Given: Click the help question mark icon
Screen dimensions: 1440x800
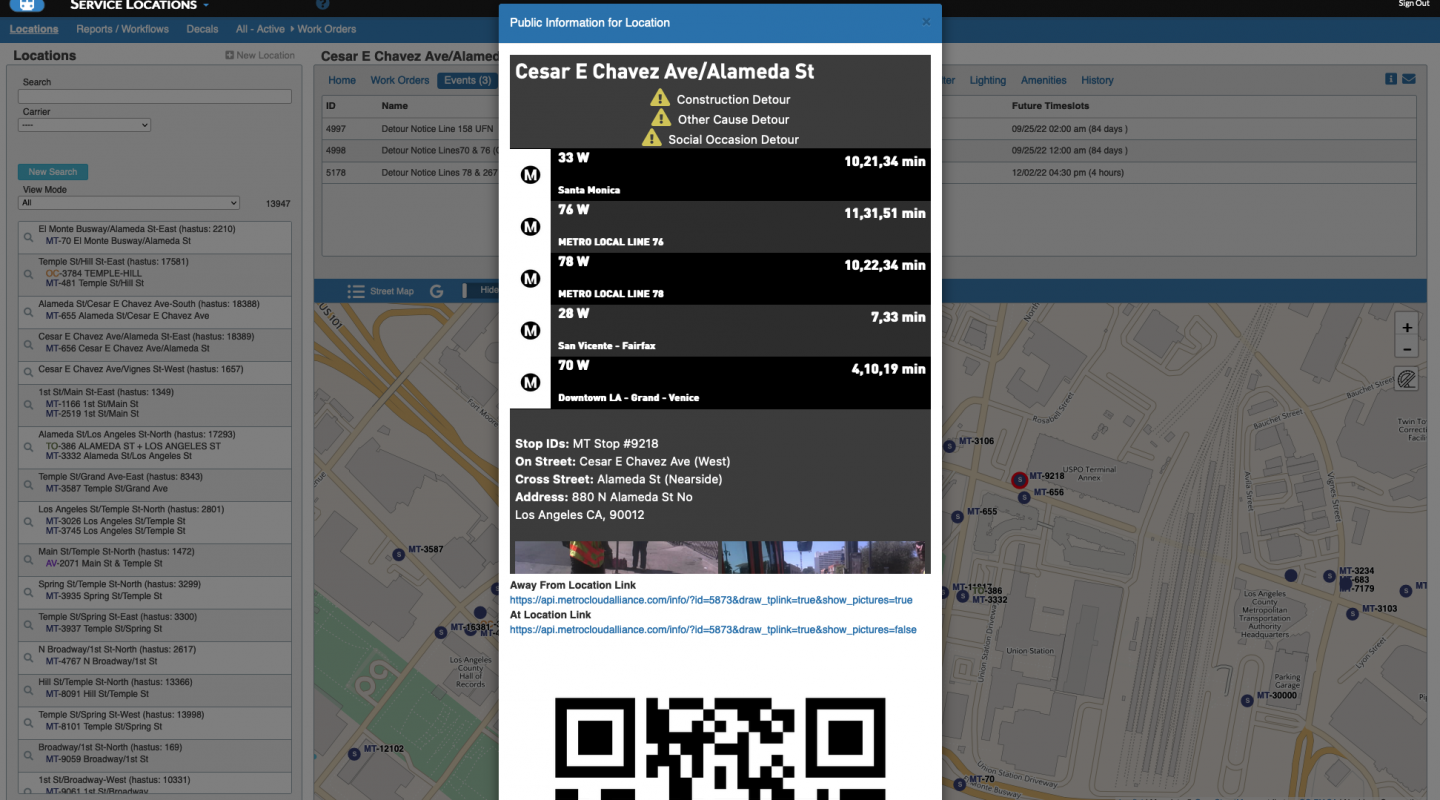Looking at the screenshot, I should (x=323, y=4).
